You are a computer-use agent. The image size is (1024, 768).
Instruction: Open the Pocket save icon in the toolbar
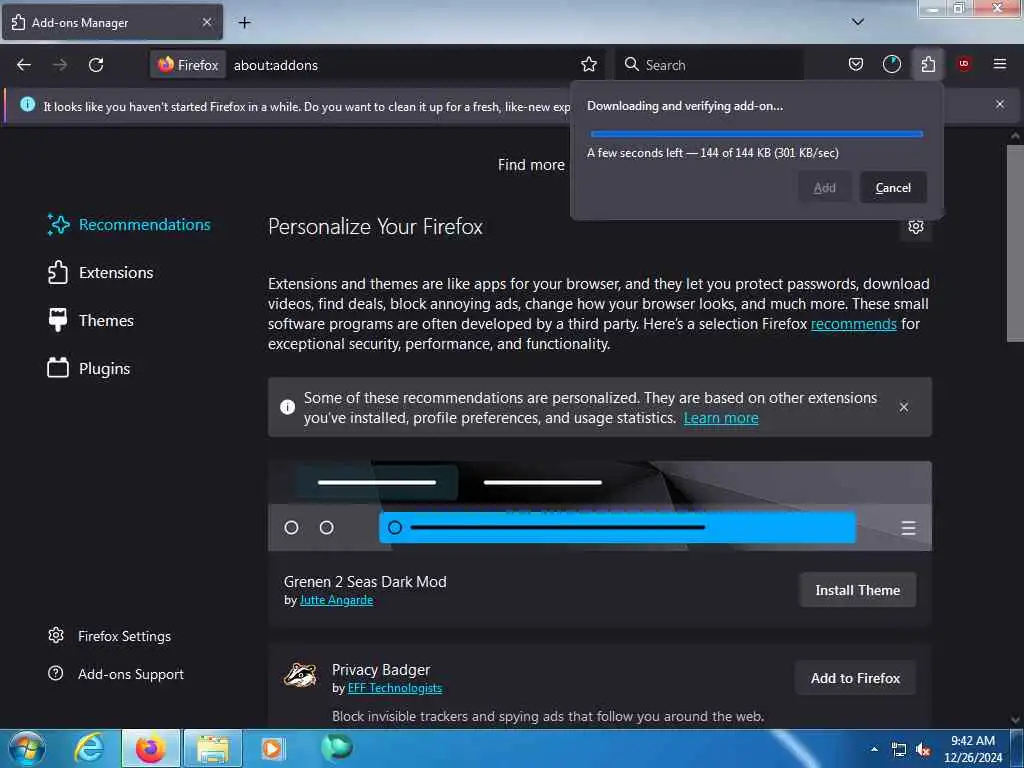click(x=856, y=65)
